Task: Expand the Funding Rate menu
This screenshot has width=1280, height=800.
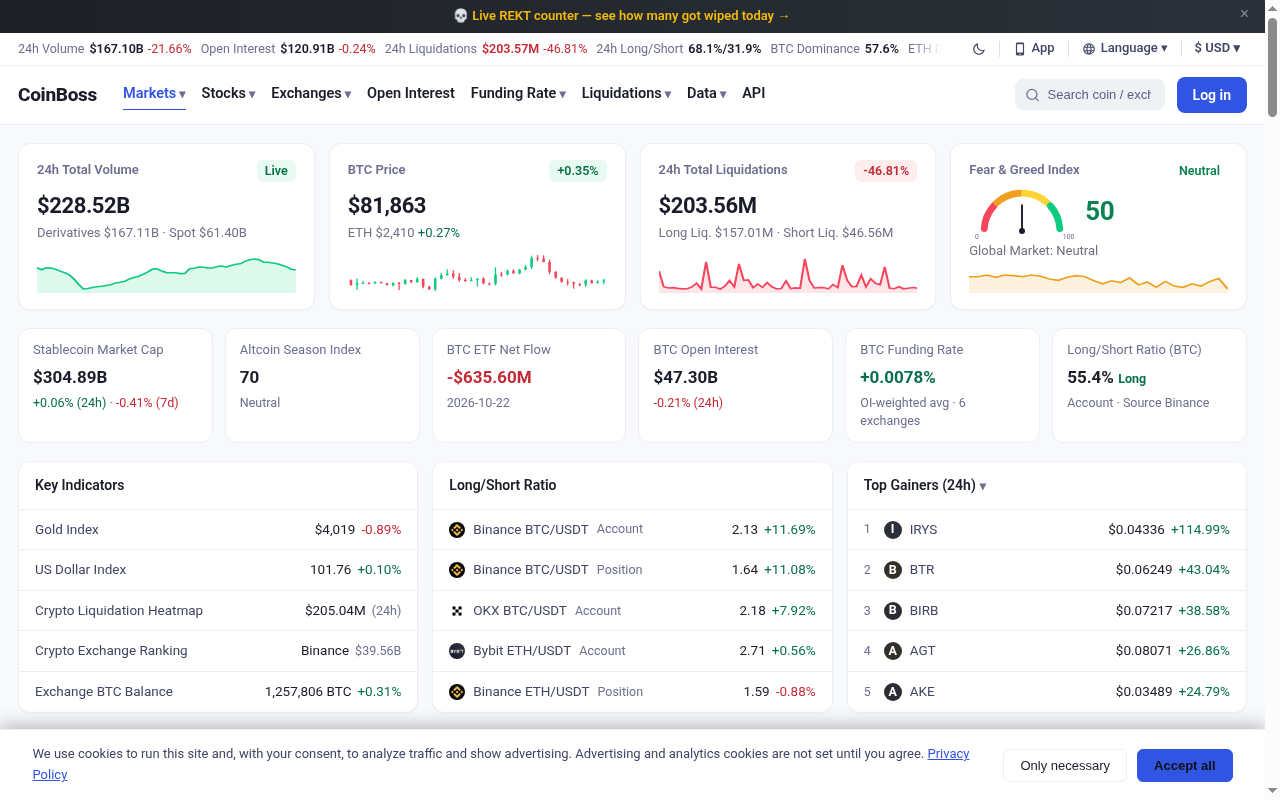Action: pyautogui.click(x=518, y=93)
